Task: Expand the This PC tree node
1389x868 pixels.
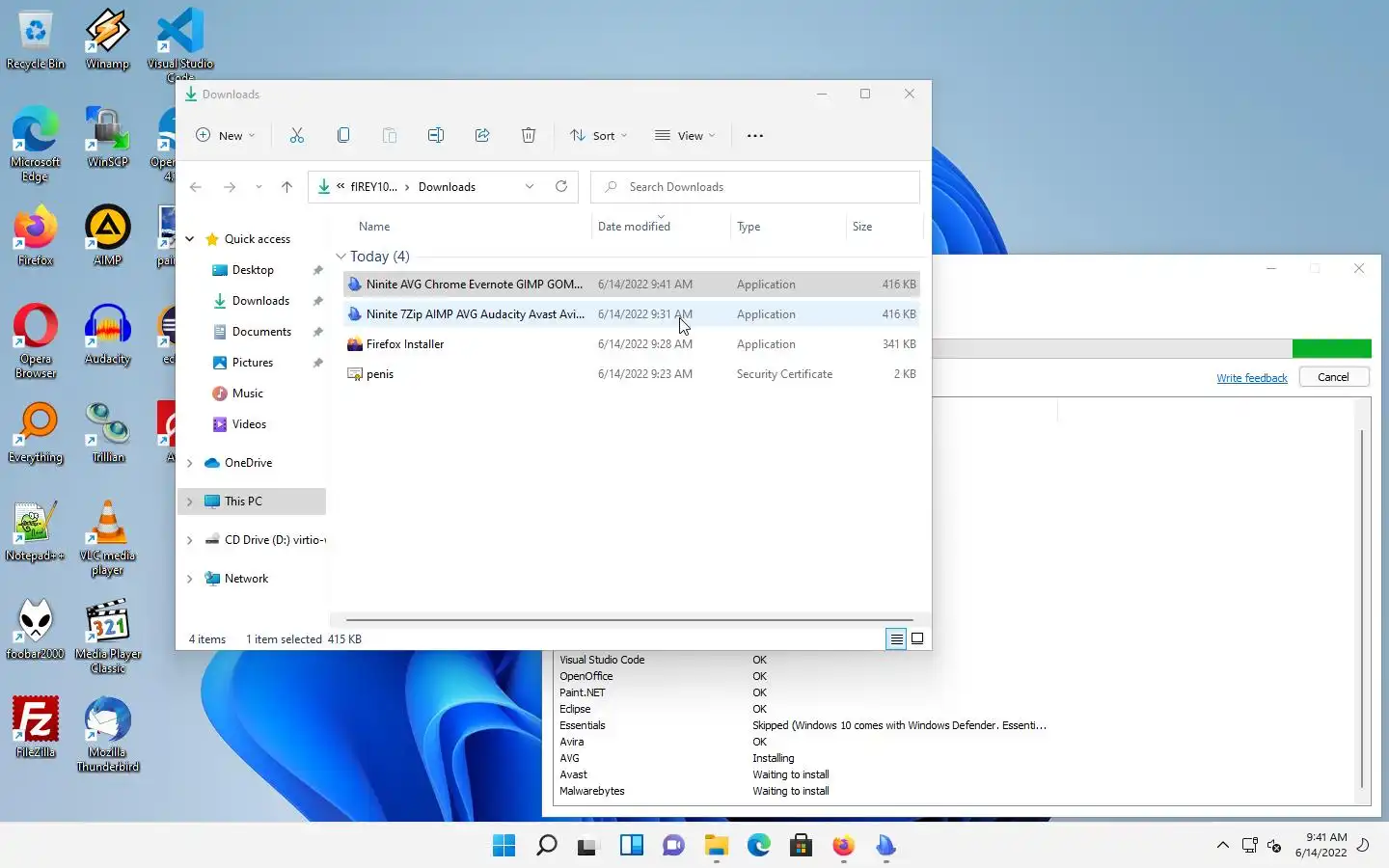Action: pyautogui.click(x=190, y=502)
